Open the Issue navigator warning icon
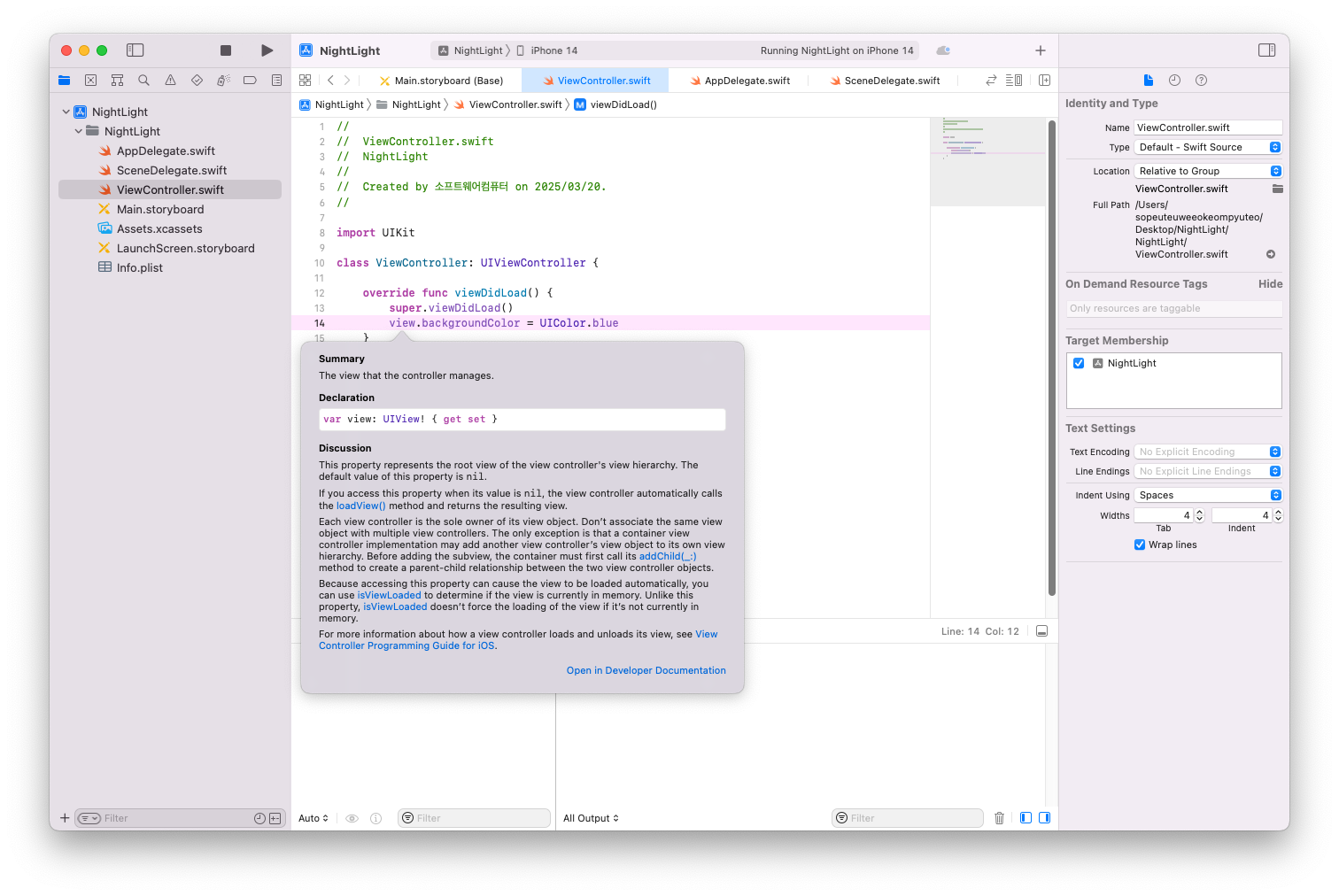 pyautogui.click(x=170, y=81)
